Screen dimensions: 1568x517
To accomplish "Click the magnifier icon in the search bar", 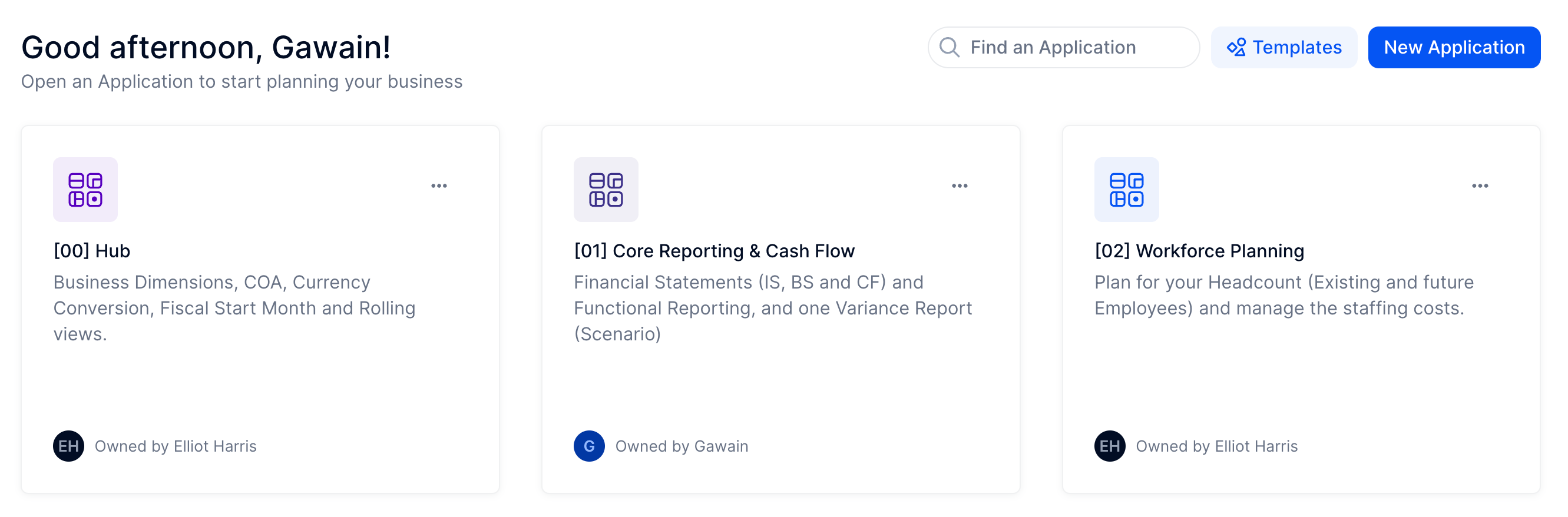I will pos(949,47).
